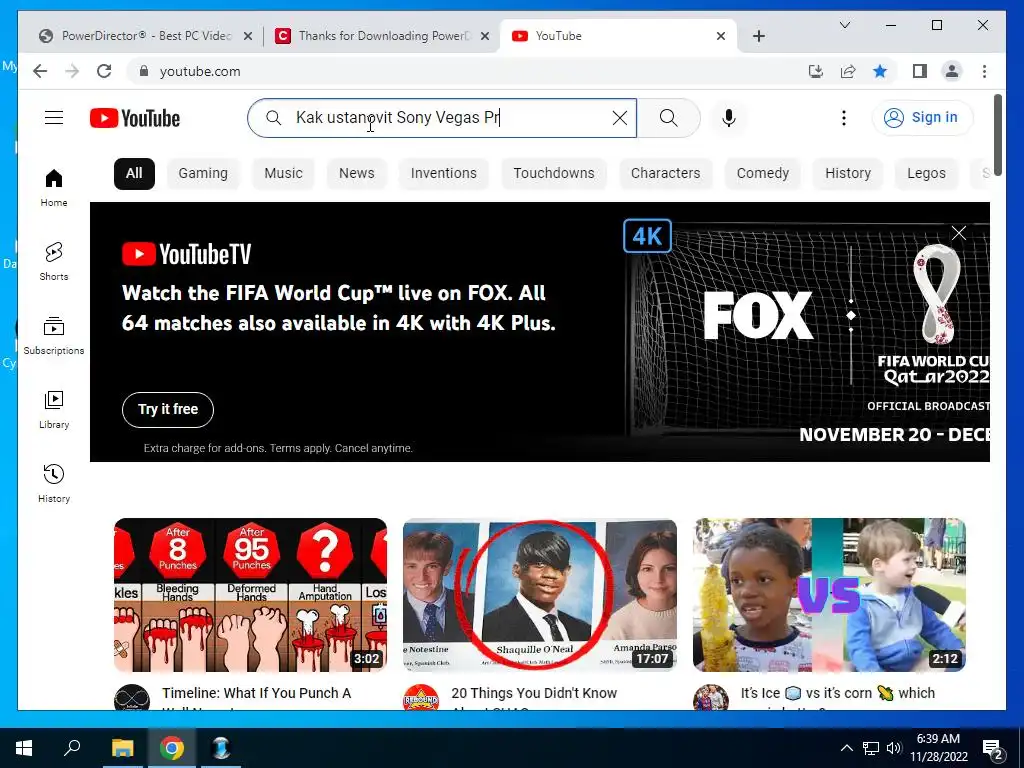Select the All filter chip
Image resolution: width=1024 pixels, height=768 pixels.
pyautogui.click(x=134, y=174)
